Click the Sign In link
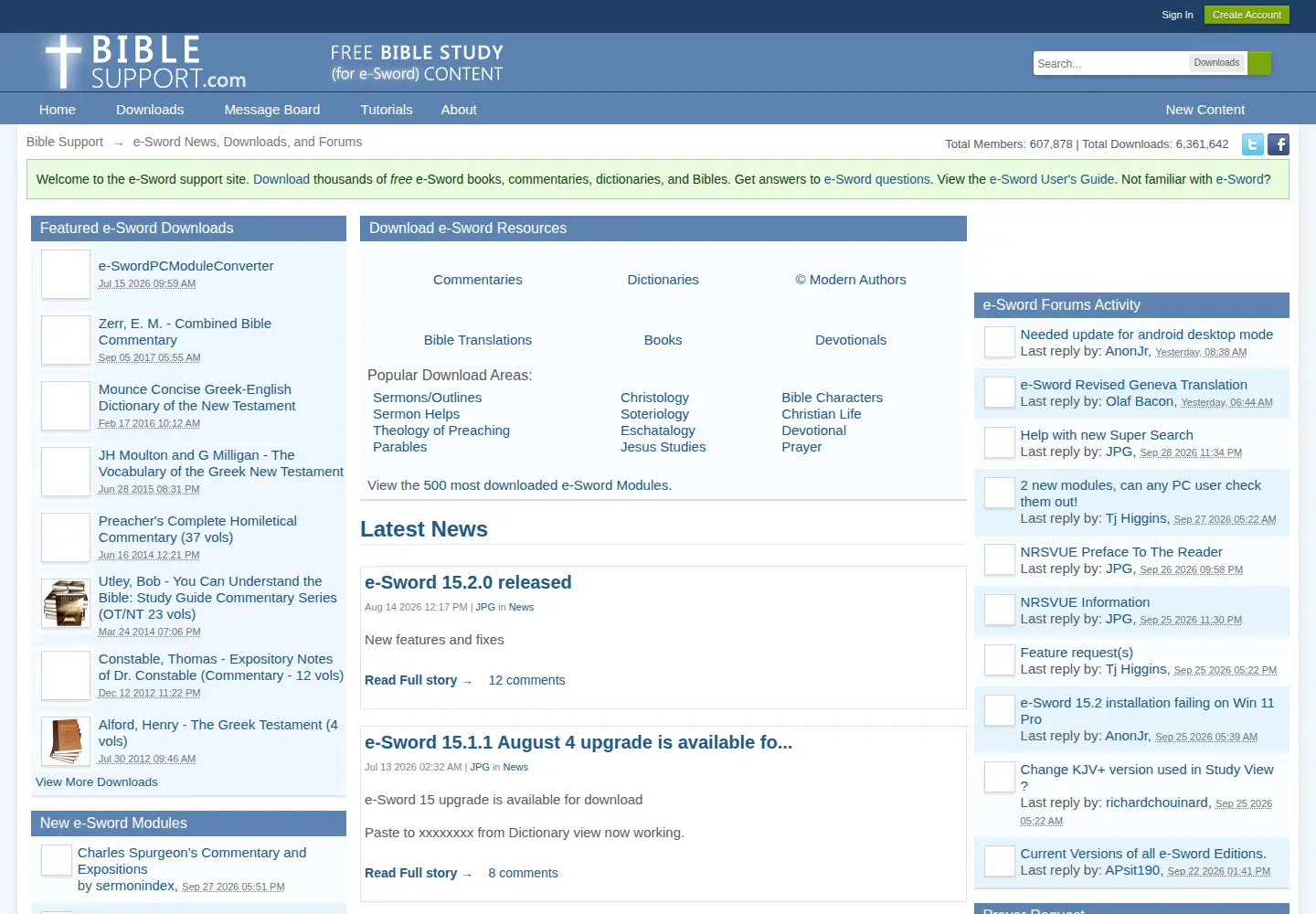Viewport: 1316px width, 914px height. click(x=1177, y=15)
